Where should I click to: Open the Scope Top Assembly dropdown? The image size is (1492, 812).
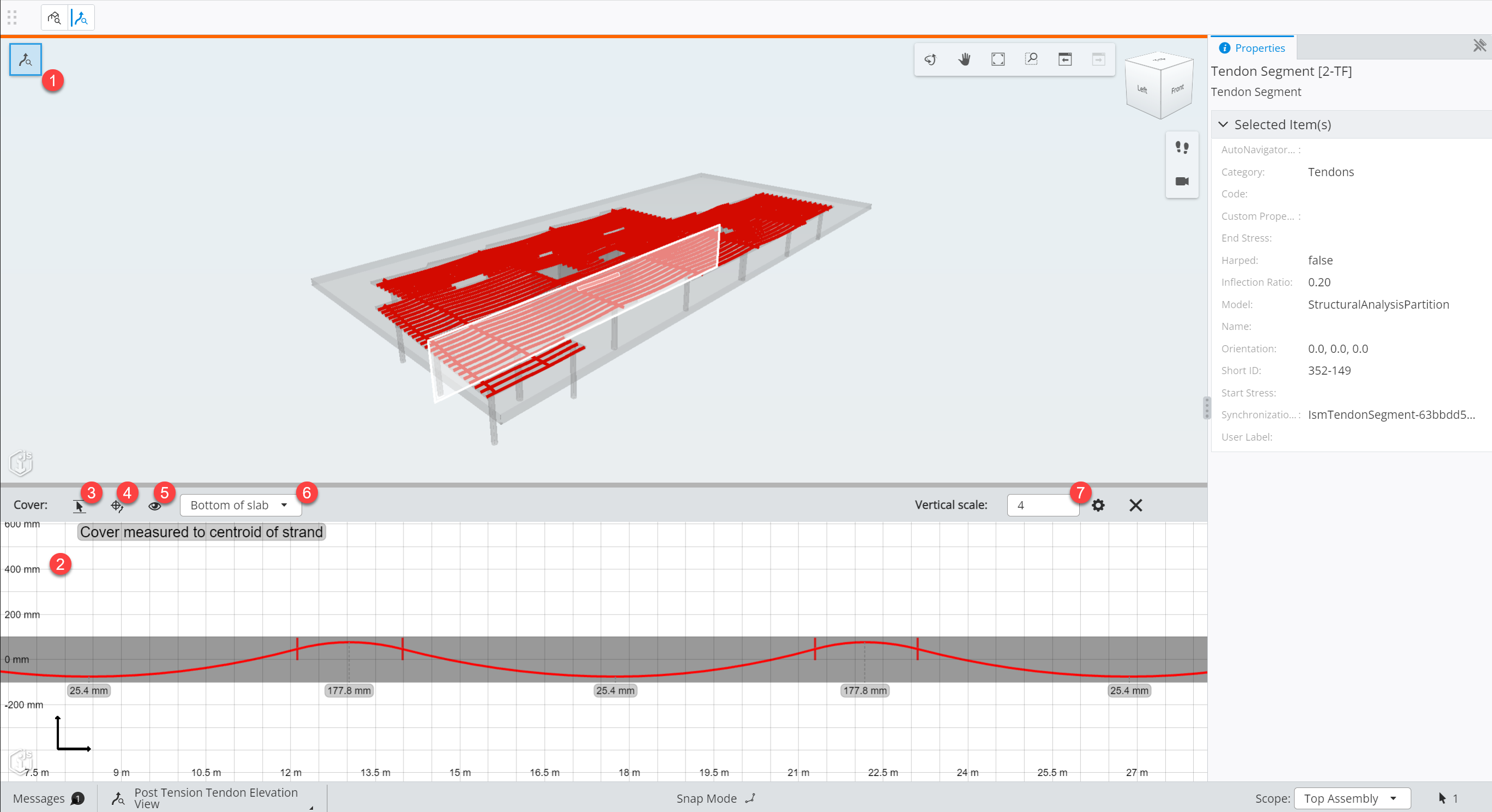1351,798
